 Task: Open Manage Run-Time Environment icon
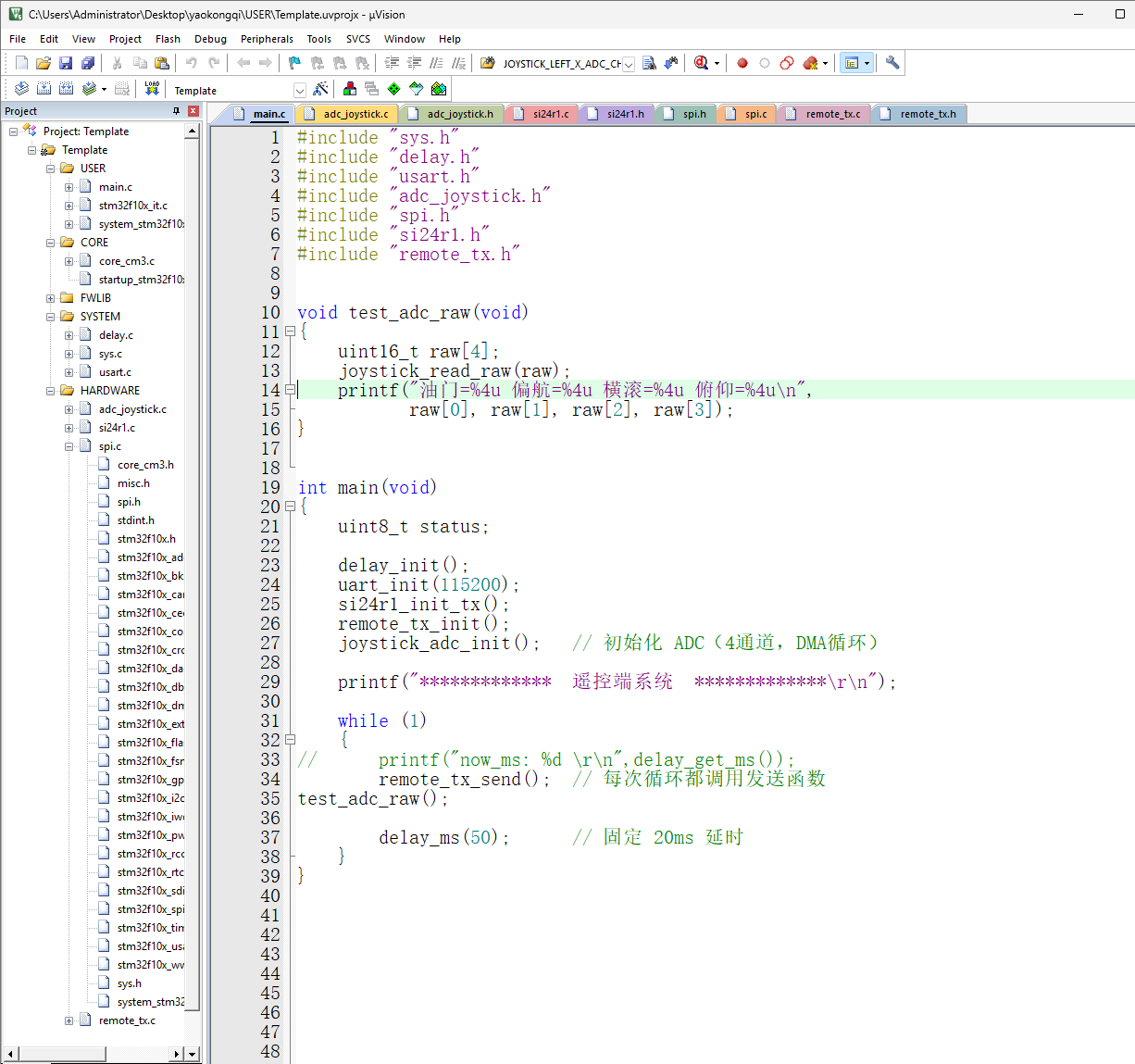[x=394, y=89]
